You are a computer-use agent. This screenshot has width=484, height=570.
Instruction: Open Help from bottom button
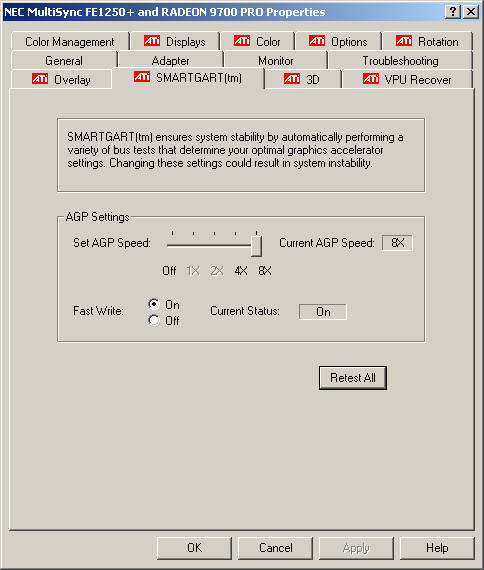437,548
